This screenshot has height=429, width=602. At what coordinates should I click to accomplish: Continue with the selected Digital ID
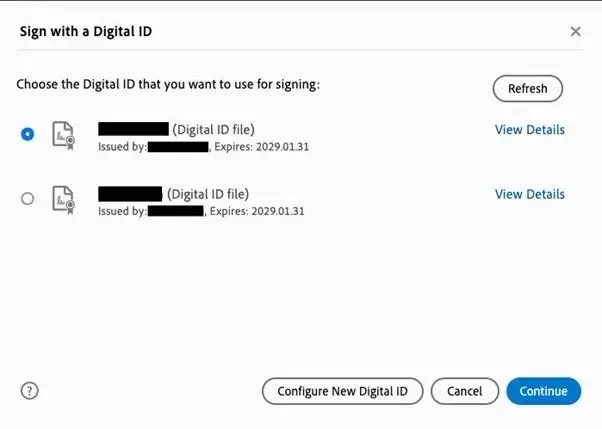(x=544, y=391)
